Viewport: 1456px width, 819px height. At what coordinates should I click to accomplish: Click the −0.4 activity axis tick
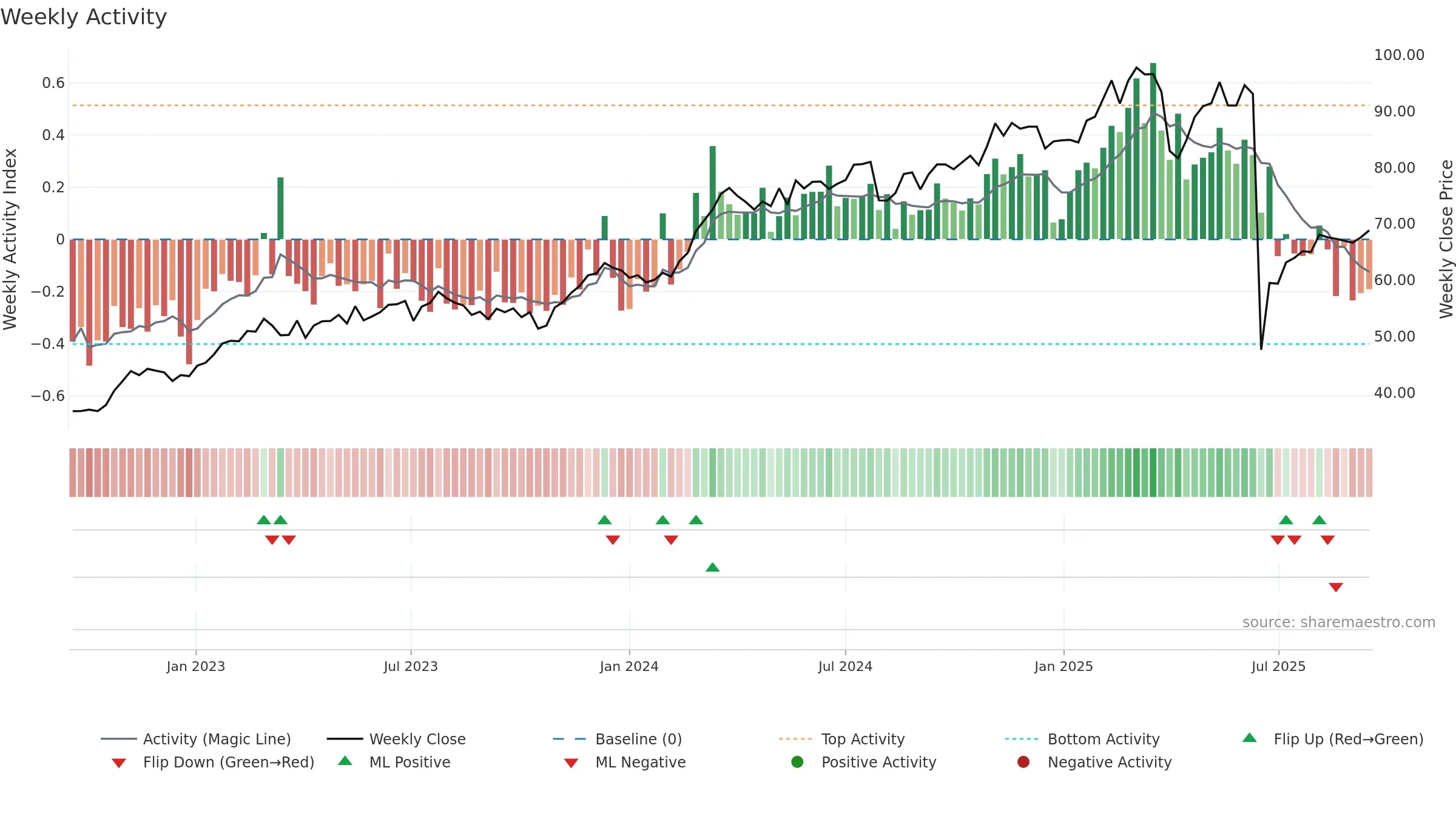[48, 343]
